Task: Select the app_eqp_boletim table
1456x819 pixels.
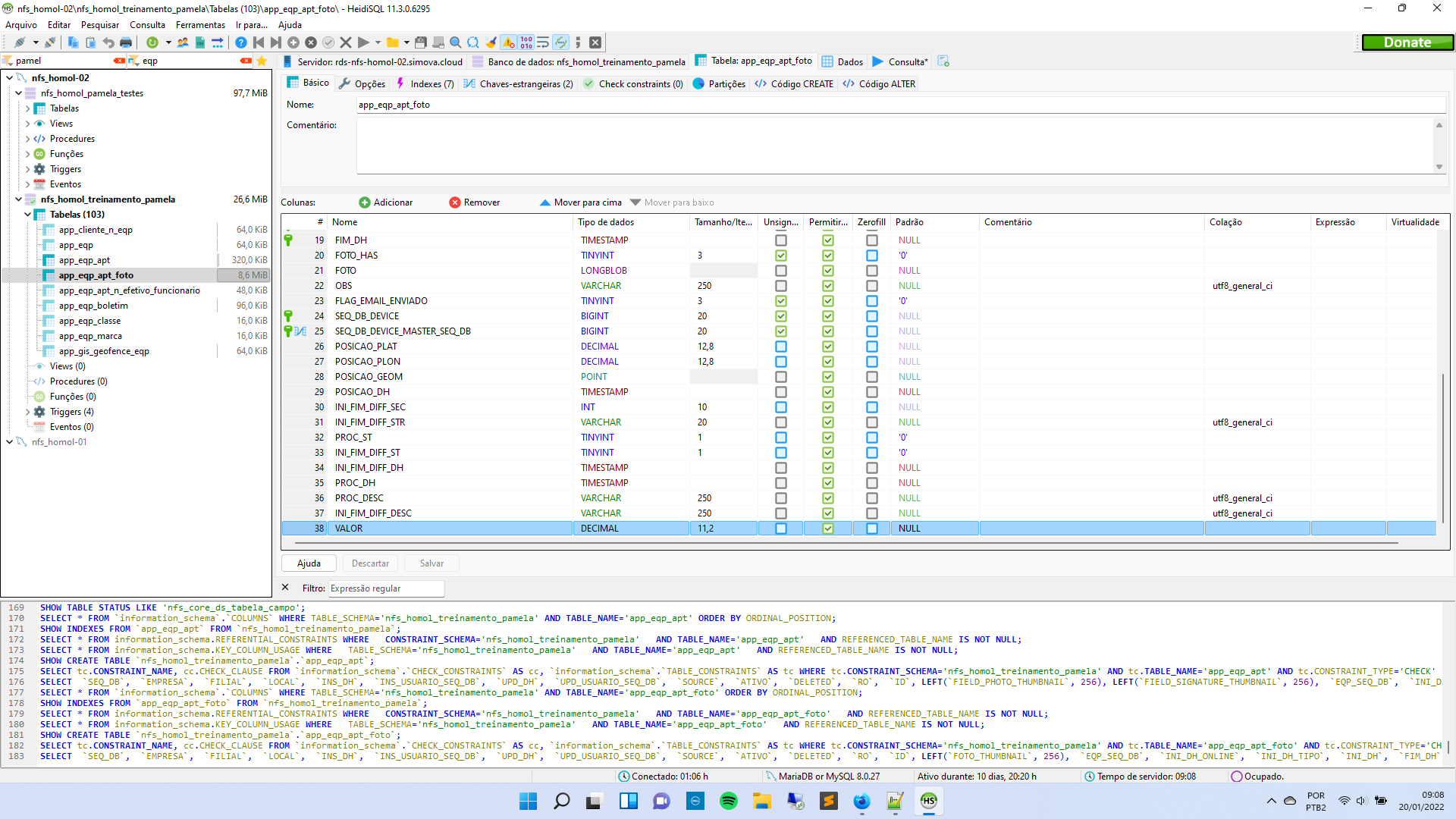Action: point(93,306)
